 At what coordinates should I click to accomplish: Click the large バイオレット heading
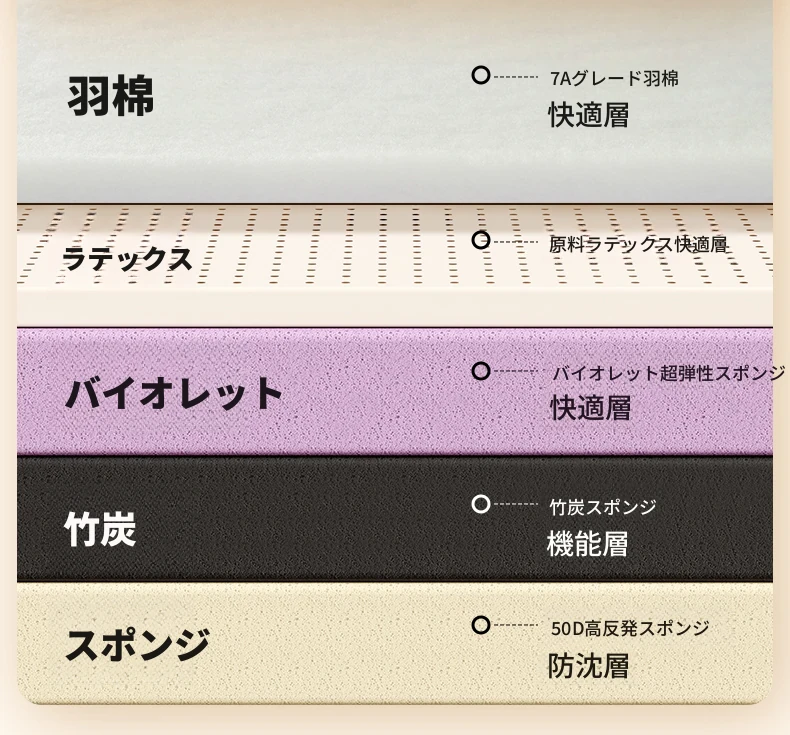coord(175,393)
